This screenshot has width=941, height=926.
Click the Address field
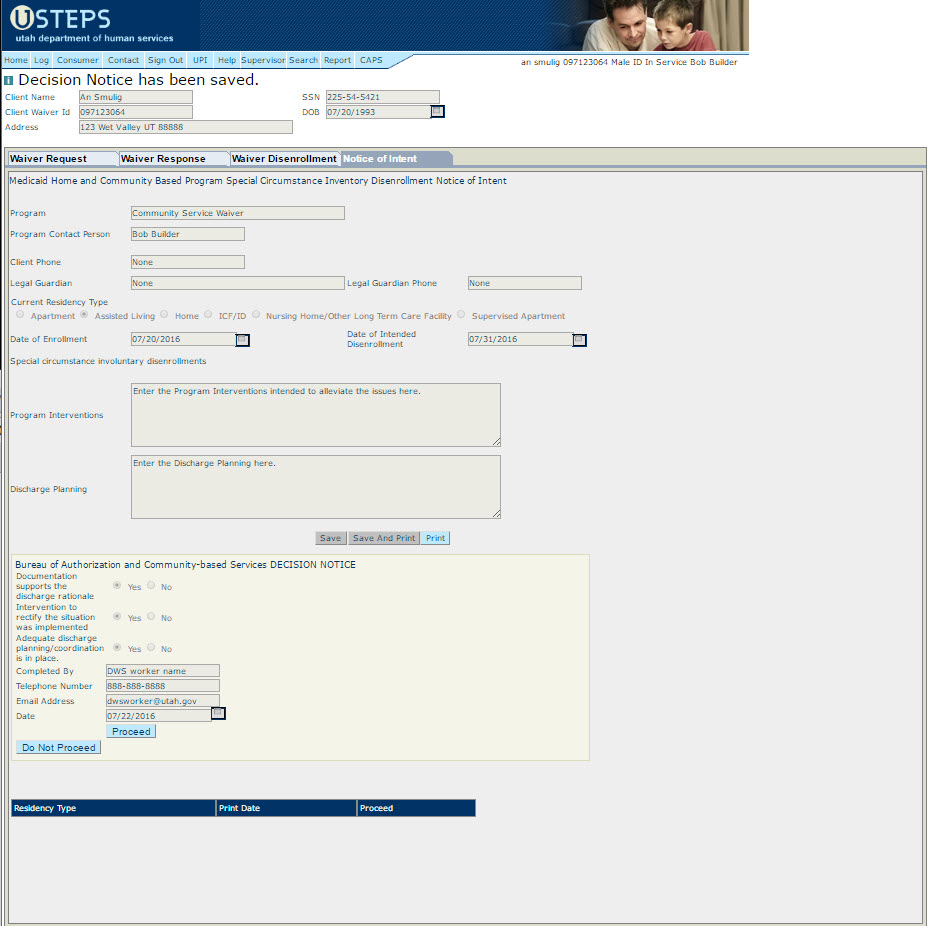coord(185,127)
